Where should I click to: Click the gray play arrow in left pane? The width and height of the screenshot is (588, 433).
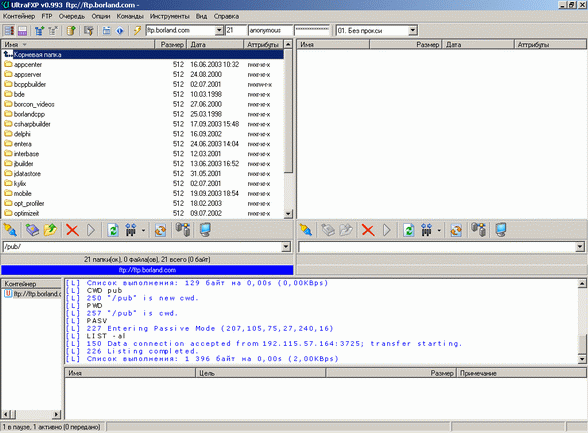[x=90, y=230]
